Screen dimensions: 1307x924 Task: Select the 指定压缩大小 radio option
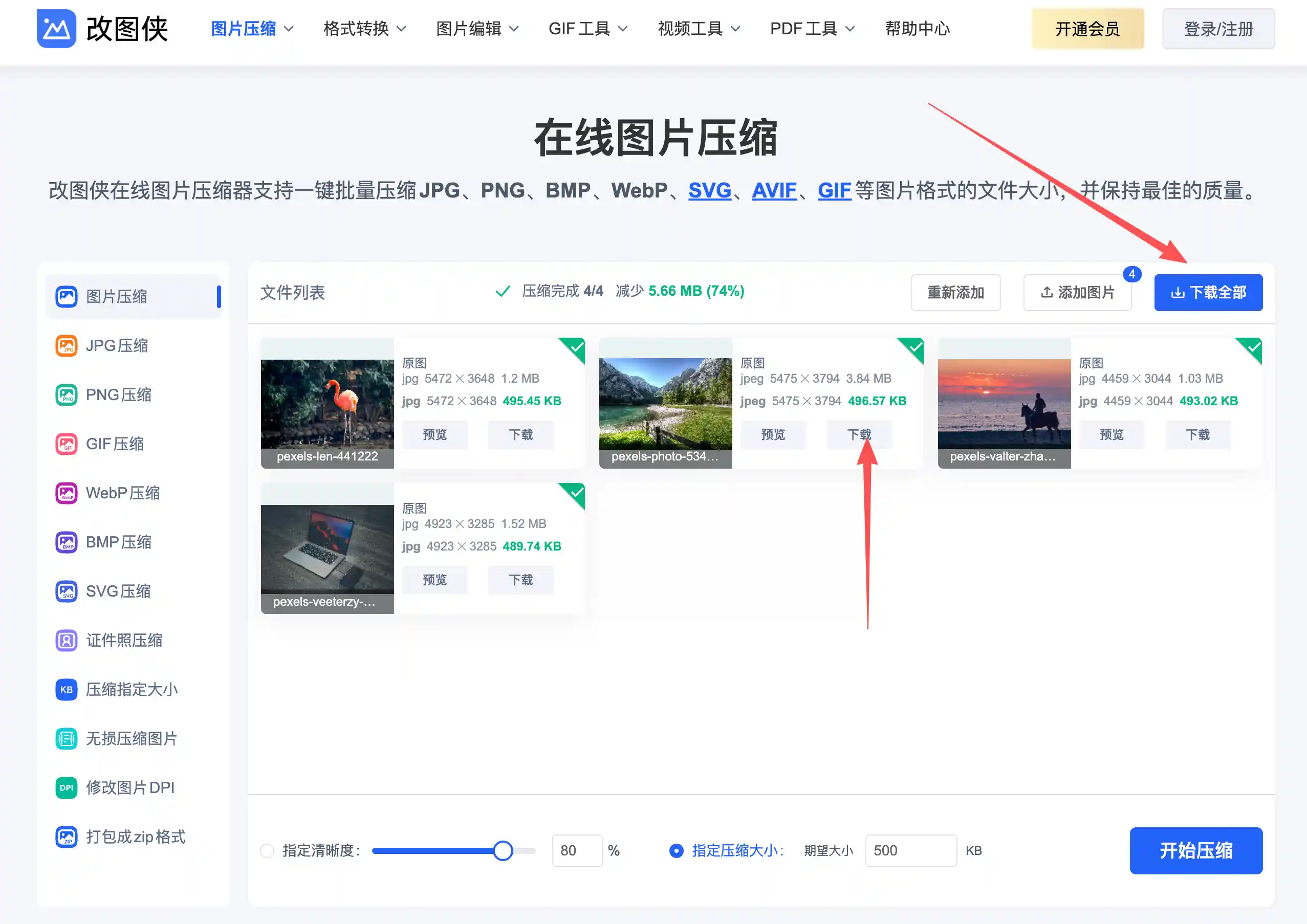point(676,850)
